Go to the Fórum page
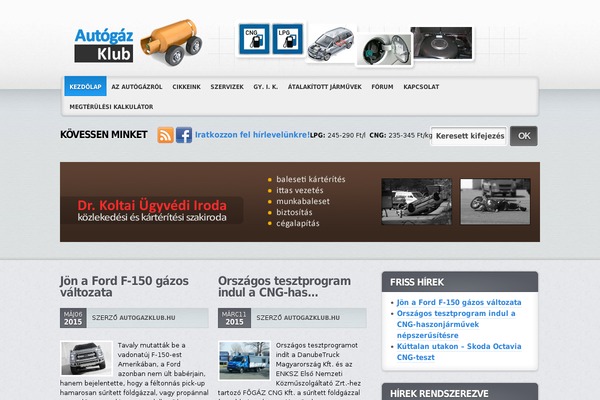The image size is (600, 400). pos(382,87)
